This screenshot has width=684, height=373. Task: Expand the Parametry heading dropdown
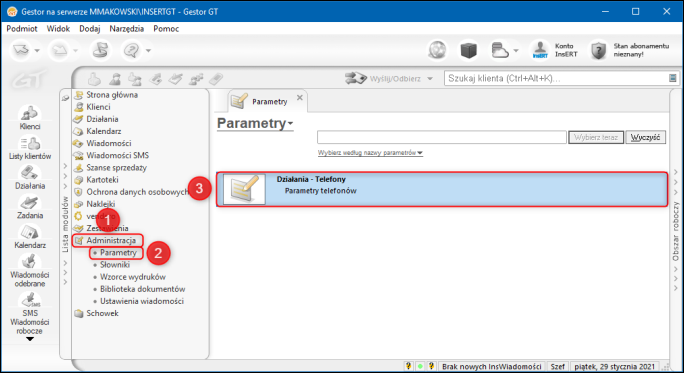291,124
